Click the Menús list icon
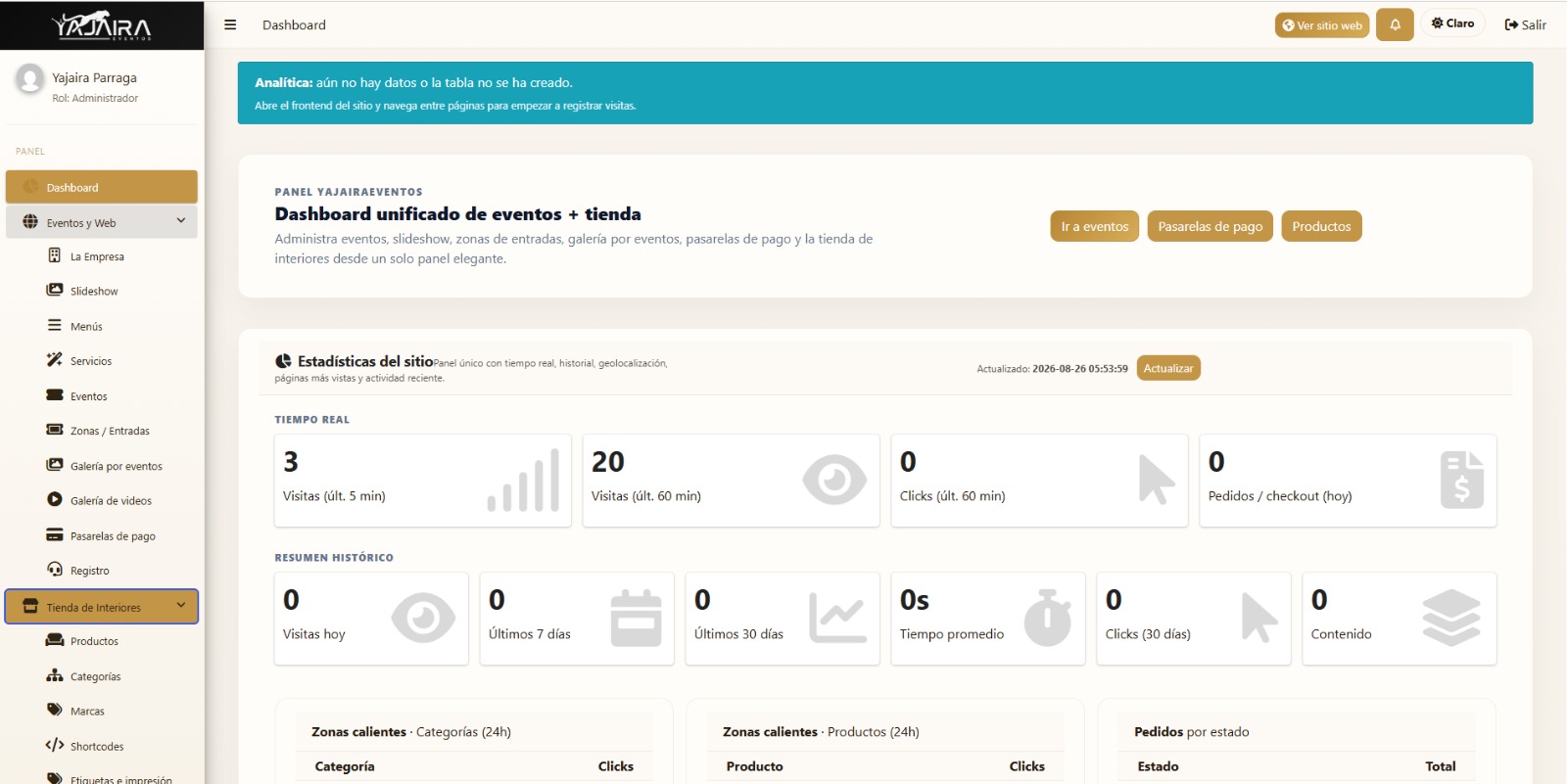Screen dimensions: 1567x784 (x=55, y=325)
